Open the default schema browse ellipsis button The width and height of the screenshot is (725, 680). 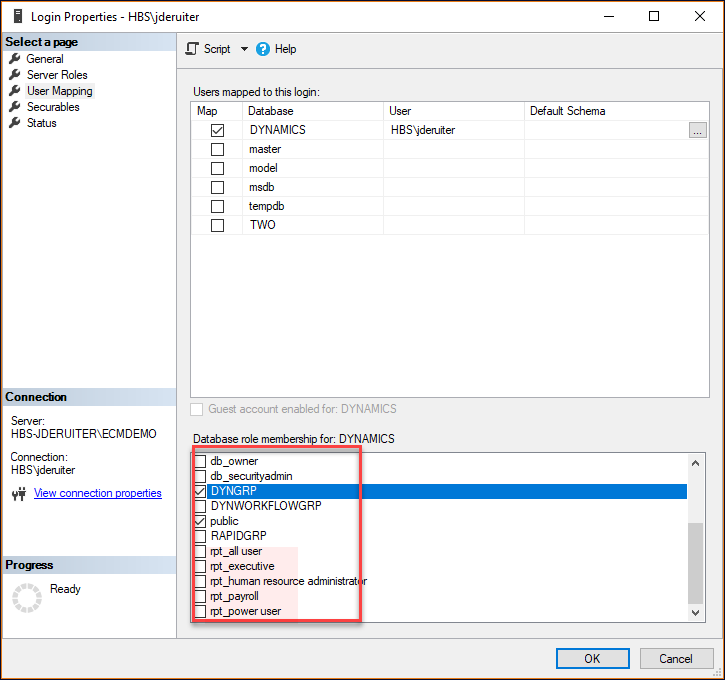697,130
